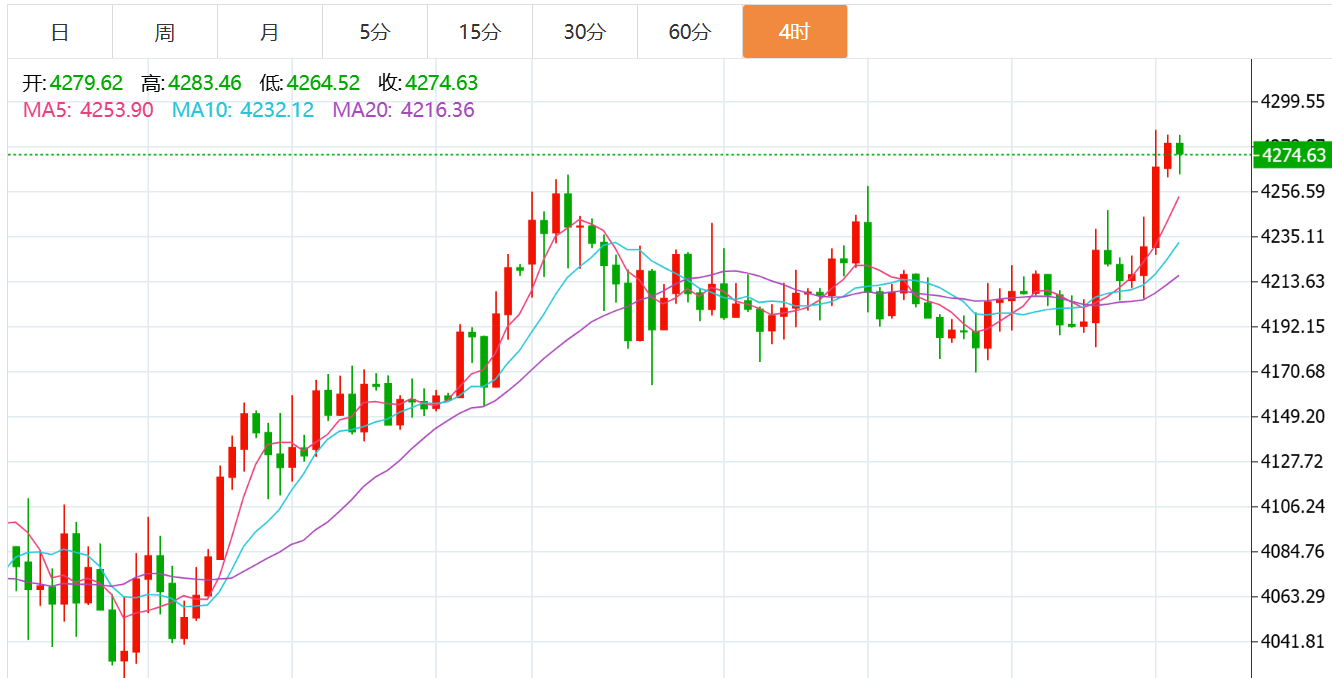Click the green 4274.63 current price label
Viewport: 1332px width, 678px height.
pyautogui.click(x=1292, y=155)
